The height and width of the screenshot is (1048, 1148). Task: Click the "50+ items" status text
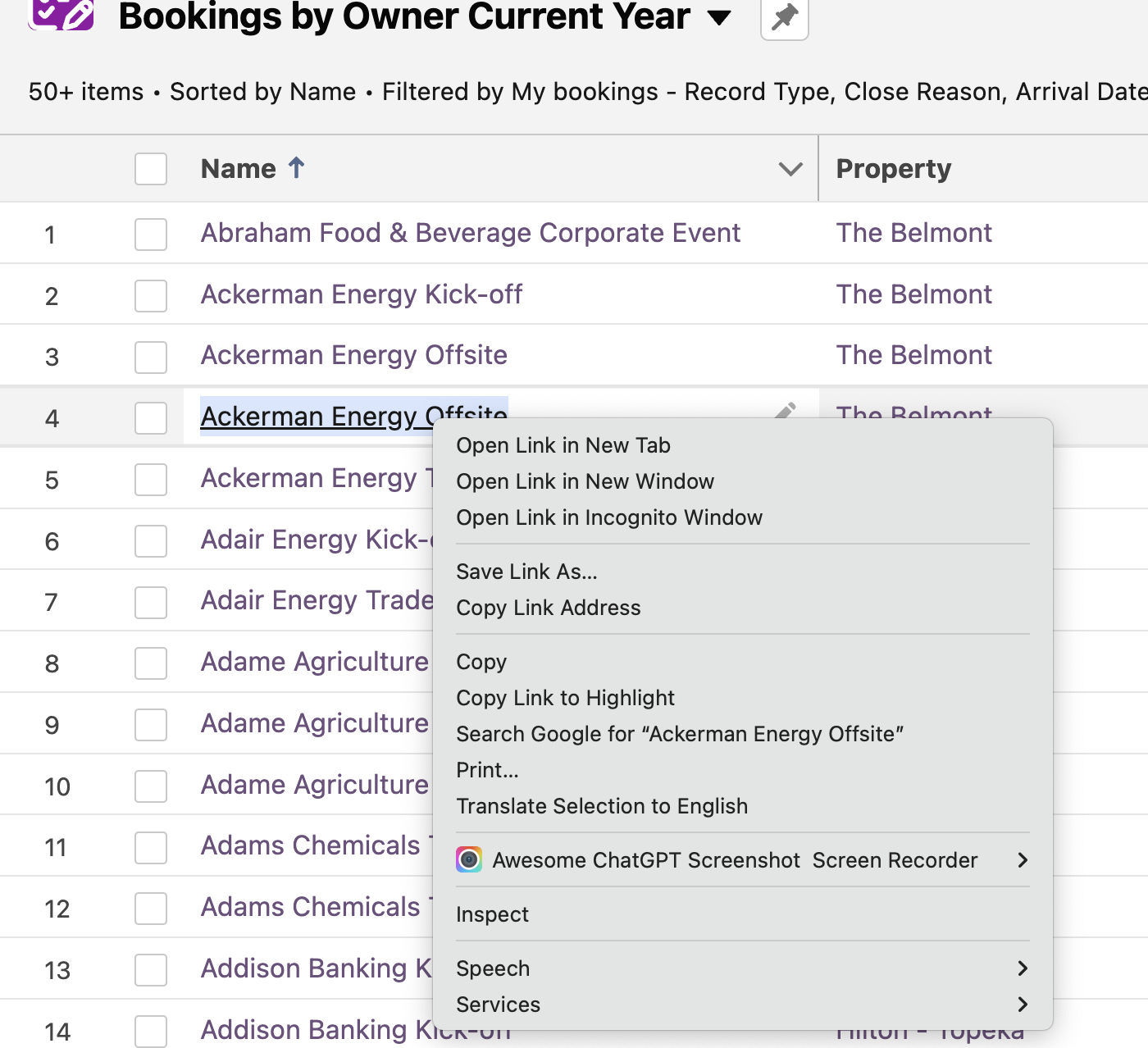click(86, 92)
